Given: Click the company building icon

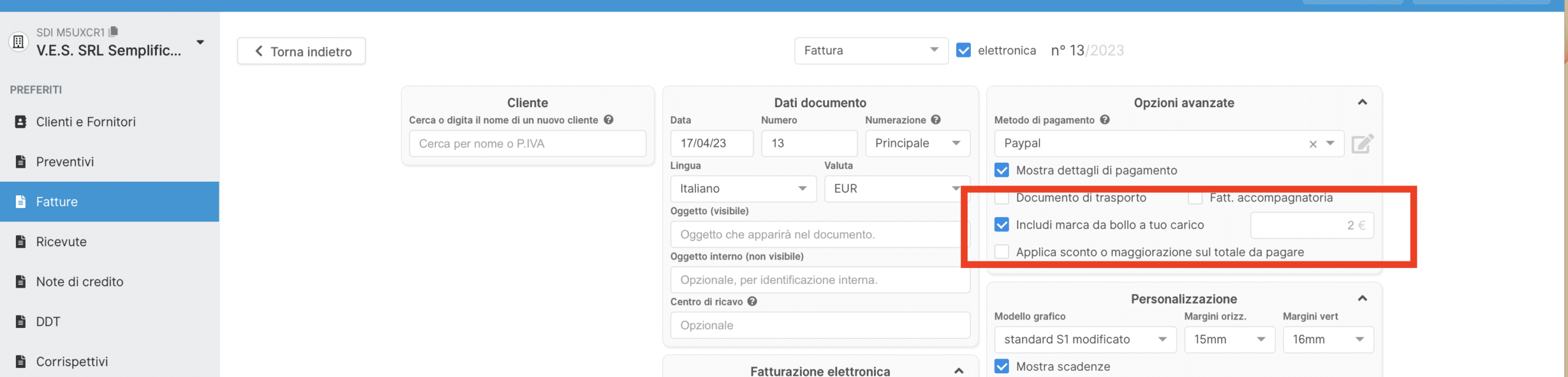Looking at the screenshot, I should point(18,42).
